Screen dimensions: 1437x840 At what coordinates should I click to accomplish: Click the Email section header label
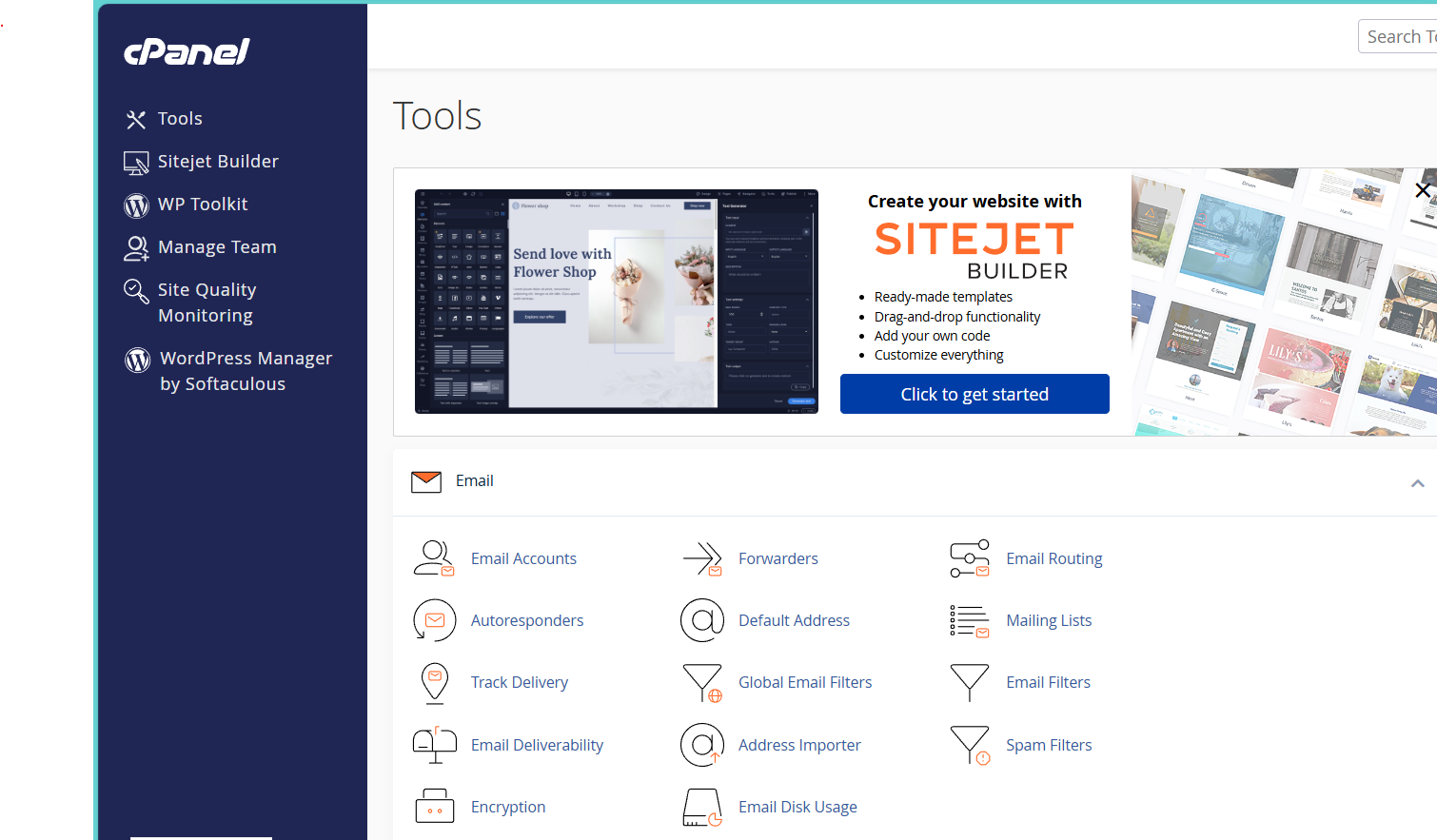click(x=474, y=481)
